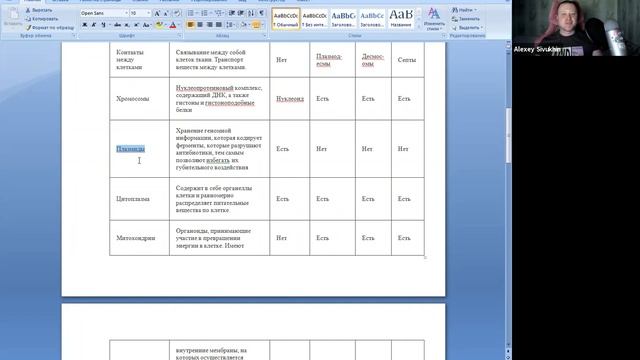
Task: Click the Shrink Font icon
Action: click(x=166, y=13)
